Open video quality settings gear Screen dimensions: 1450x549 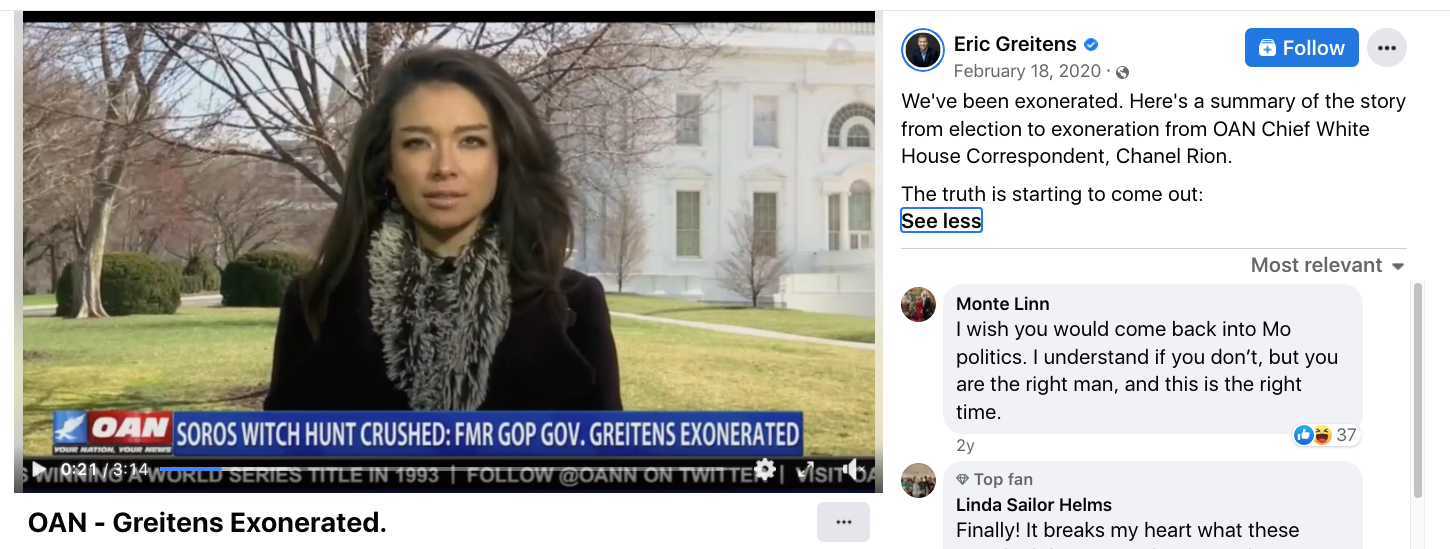point(765,469)
